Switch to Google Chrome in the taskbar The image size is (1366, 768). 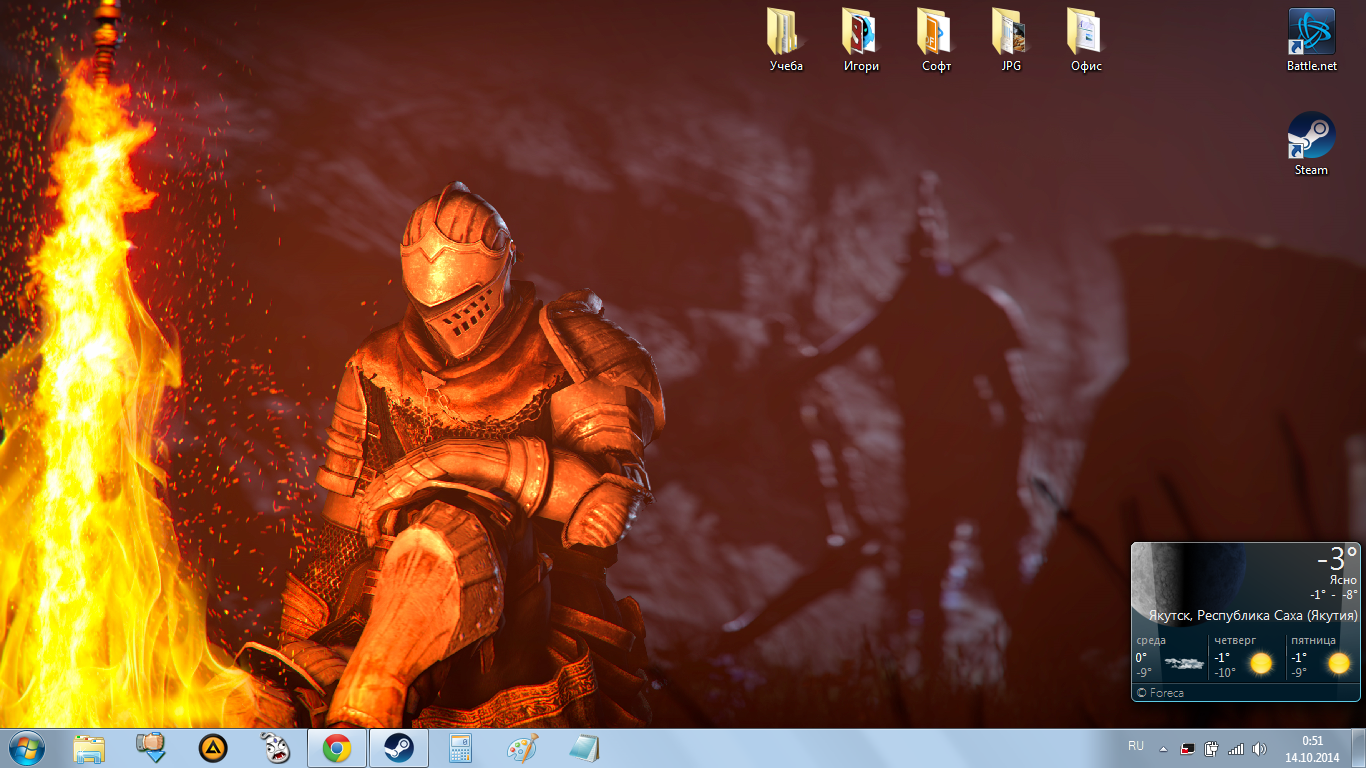[x=337, y=748]
